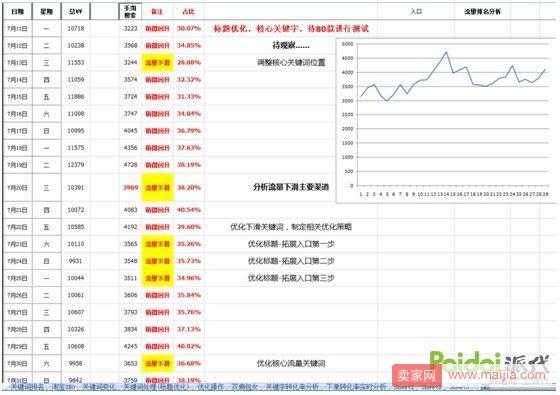Select the total UV cell 9931
Viewport: 560px width, 395px height.
(76, 261)
